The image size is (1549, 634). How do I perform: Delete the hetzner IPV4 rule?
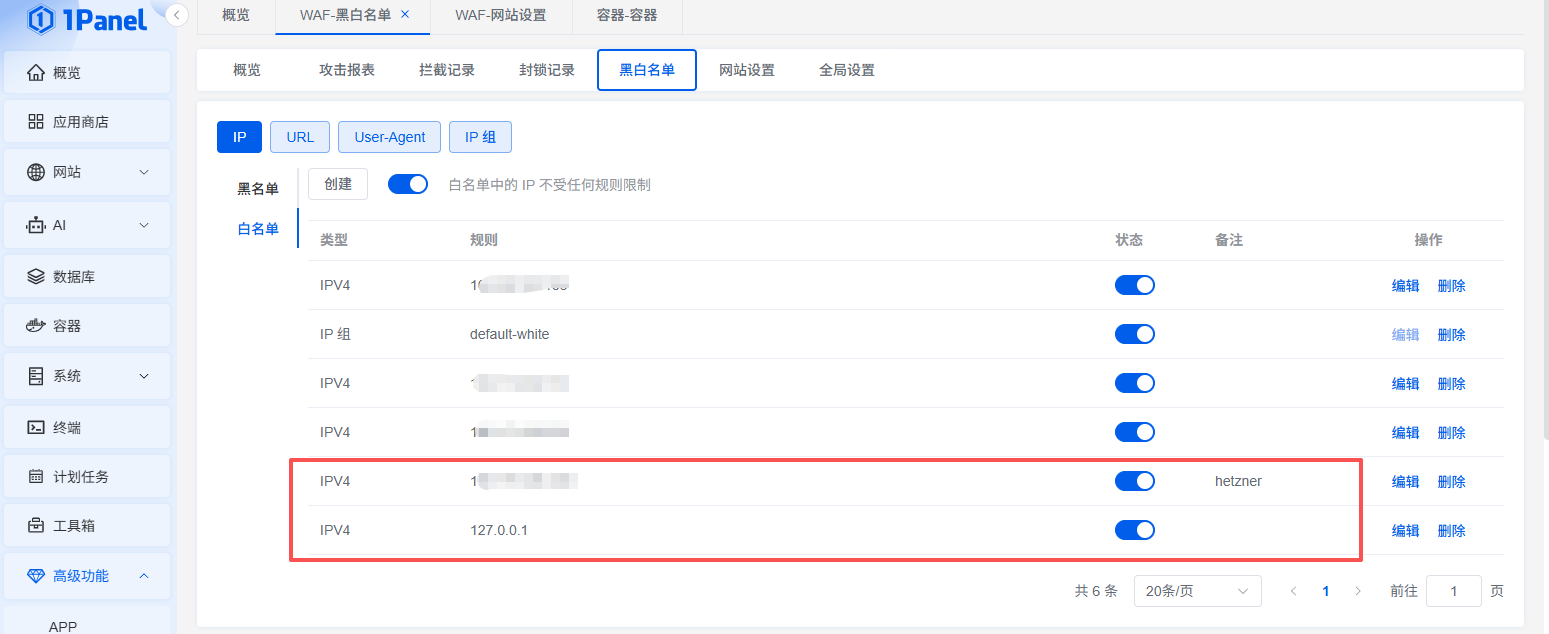1451,481
